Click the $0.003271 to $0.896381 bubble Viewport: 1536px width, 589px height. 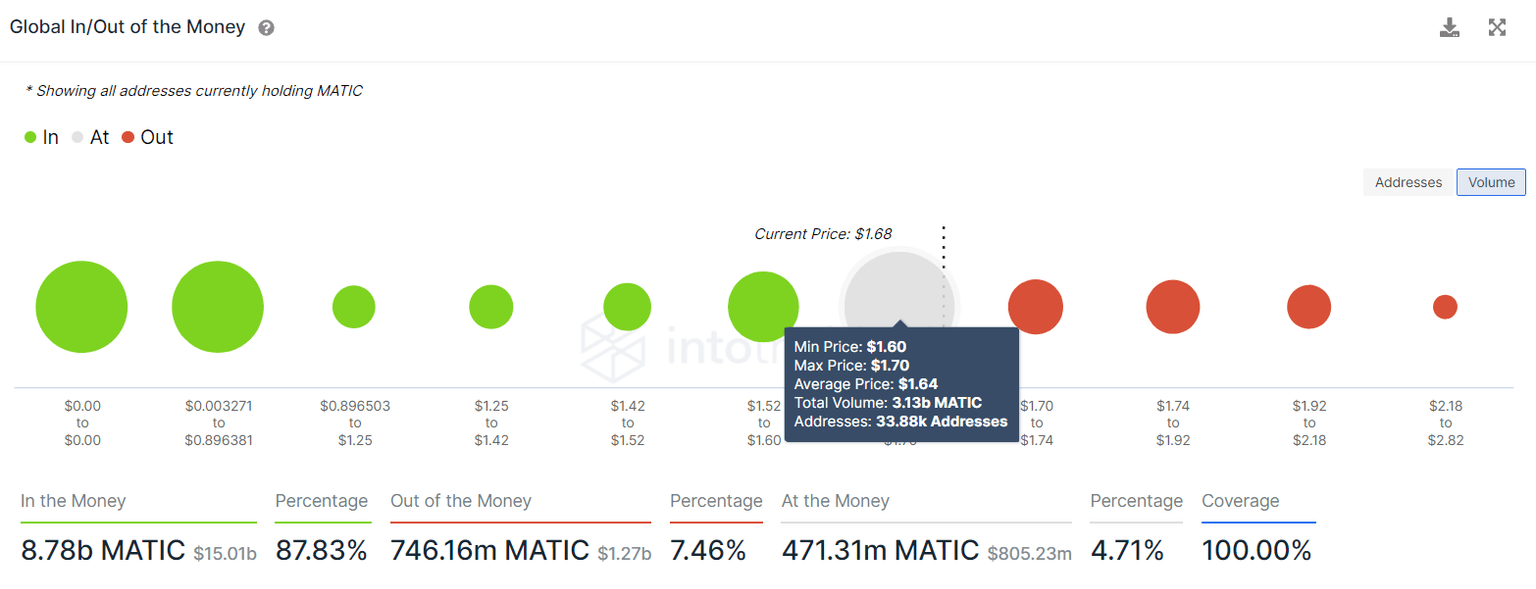[218, 307]
